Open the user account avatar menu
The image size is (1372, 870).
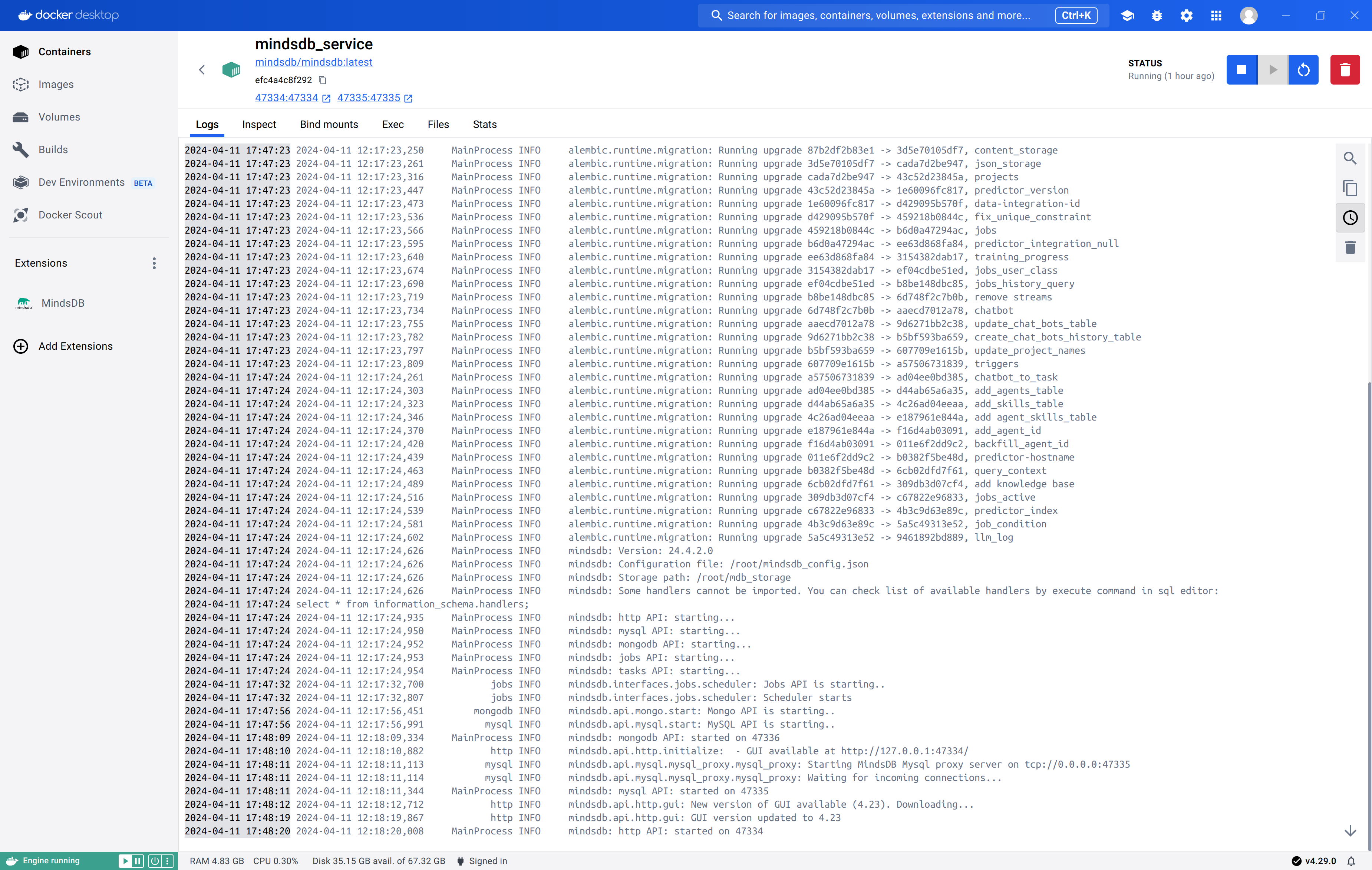coord(1249,15)
